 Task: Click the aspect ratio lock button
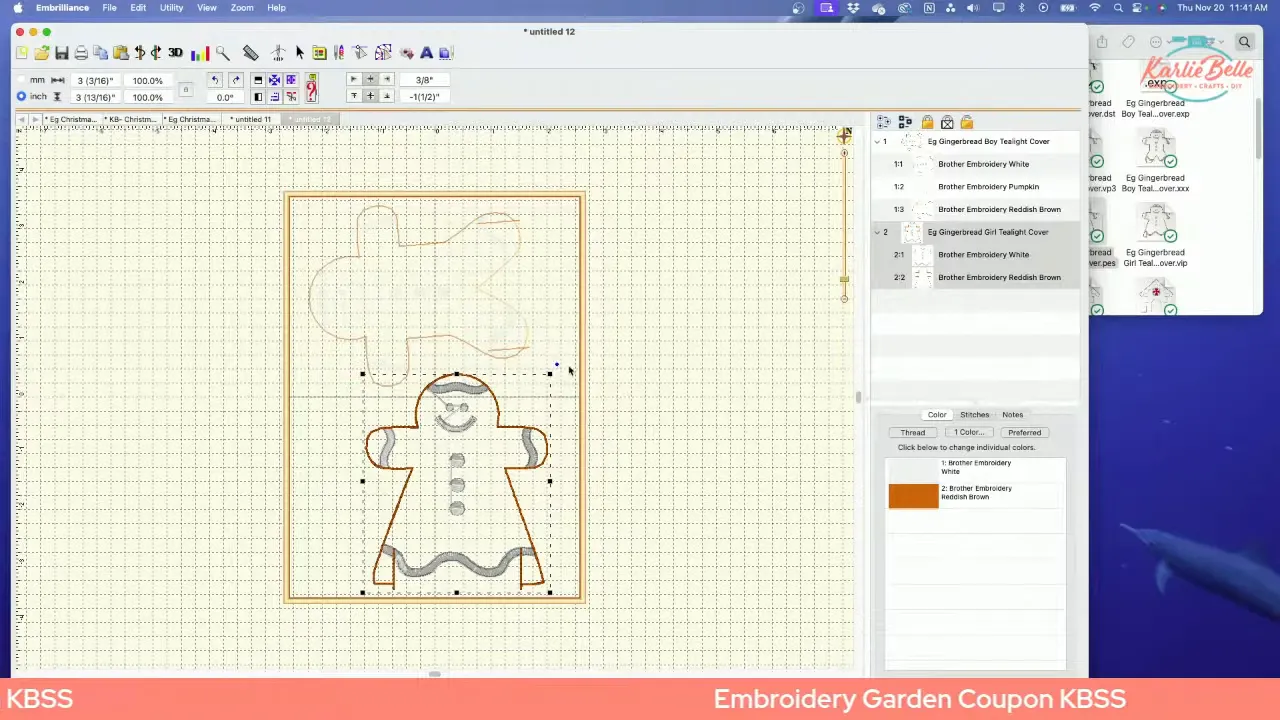[185, 89]
